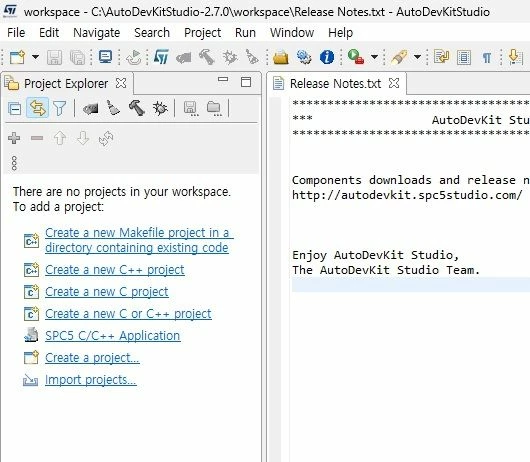Close the Project Explorer view
Viewport: 530px width, 462px height.
coord(121,83)
